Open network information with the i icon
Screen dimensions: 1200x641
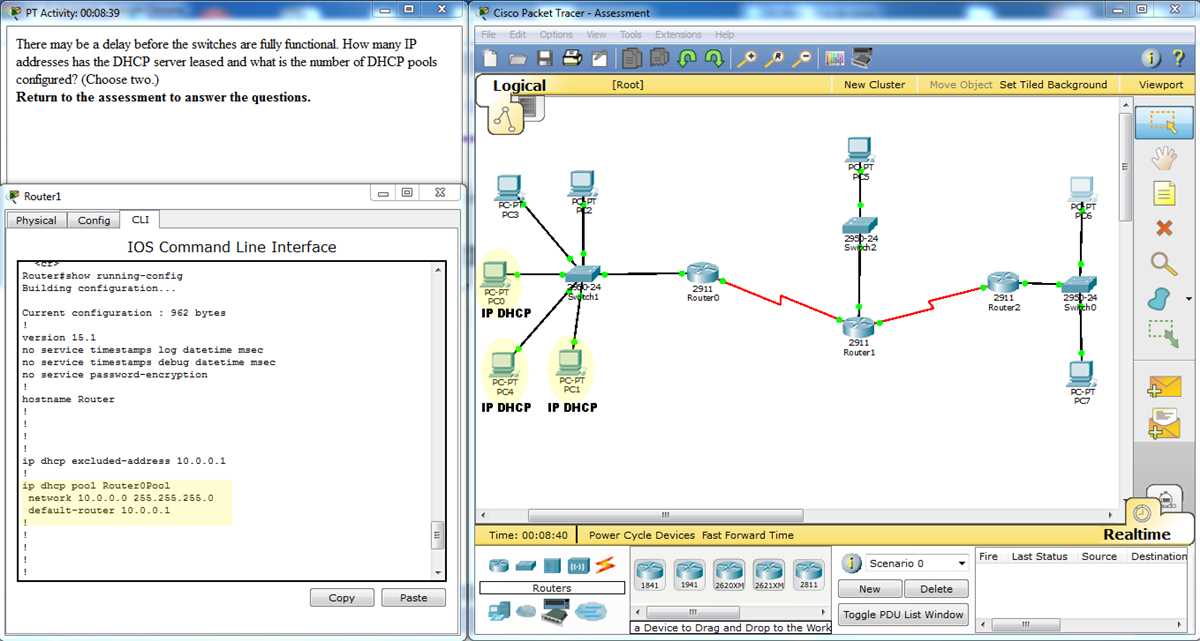pos(1151,59)
